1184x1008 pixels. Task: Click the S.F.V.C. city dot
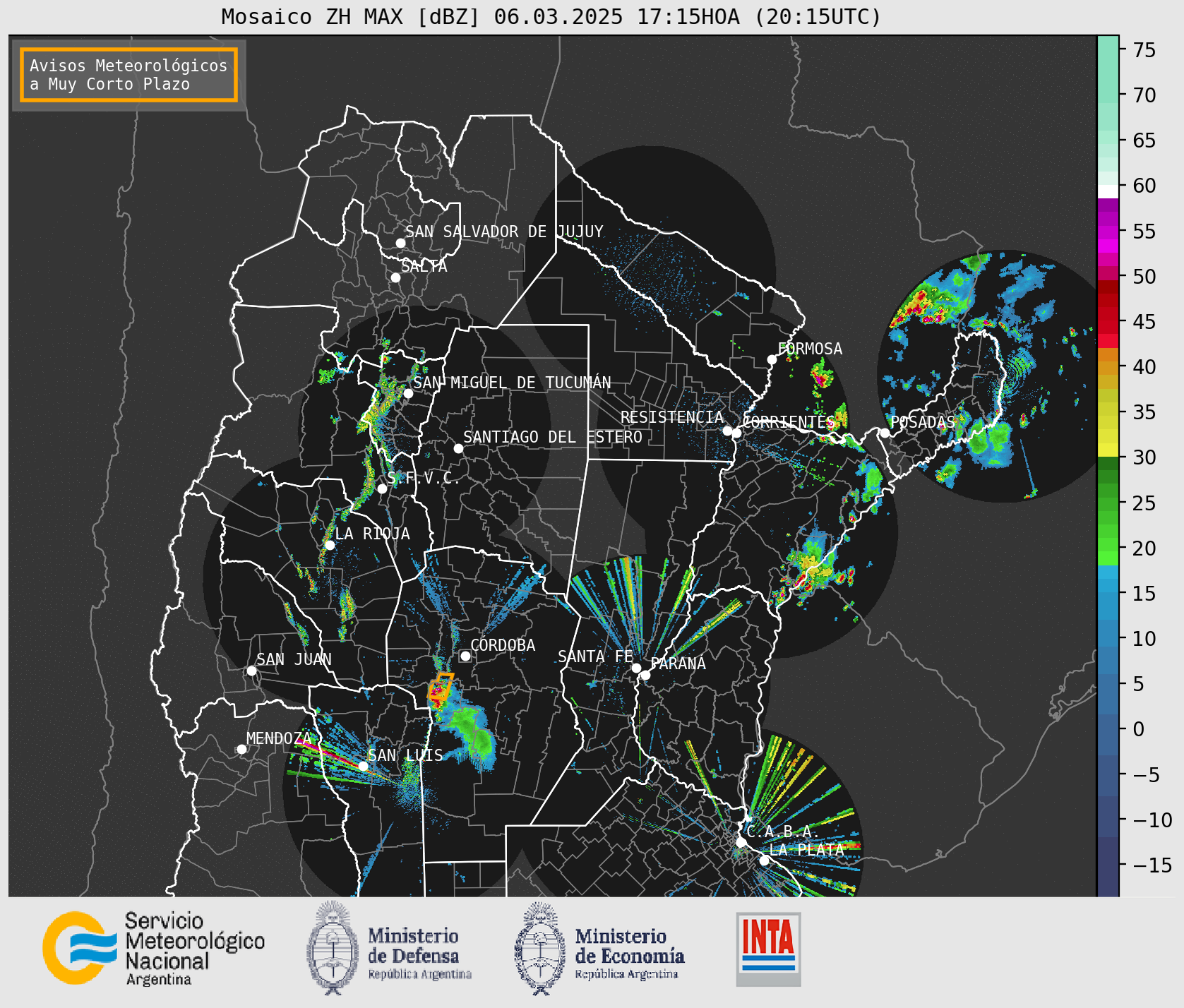point(382,488)
